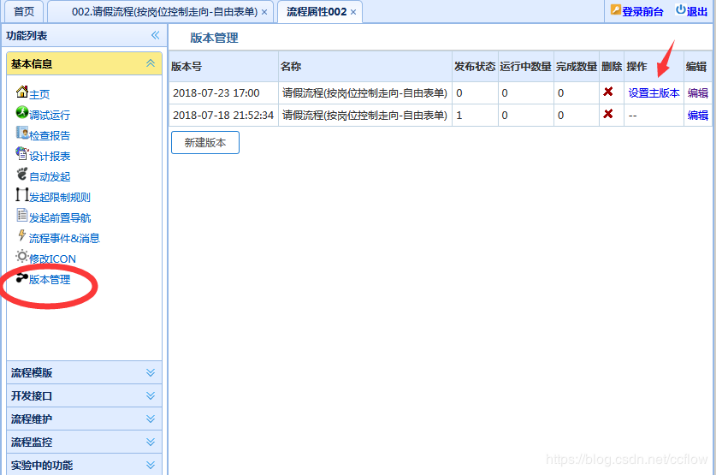Screen dimensions: 717x475
Task: Close the 流程属性002 tab
Action: tap(353, 12)
